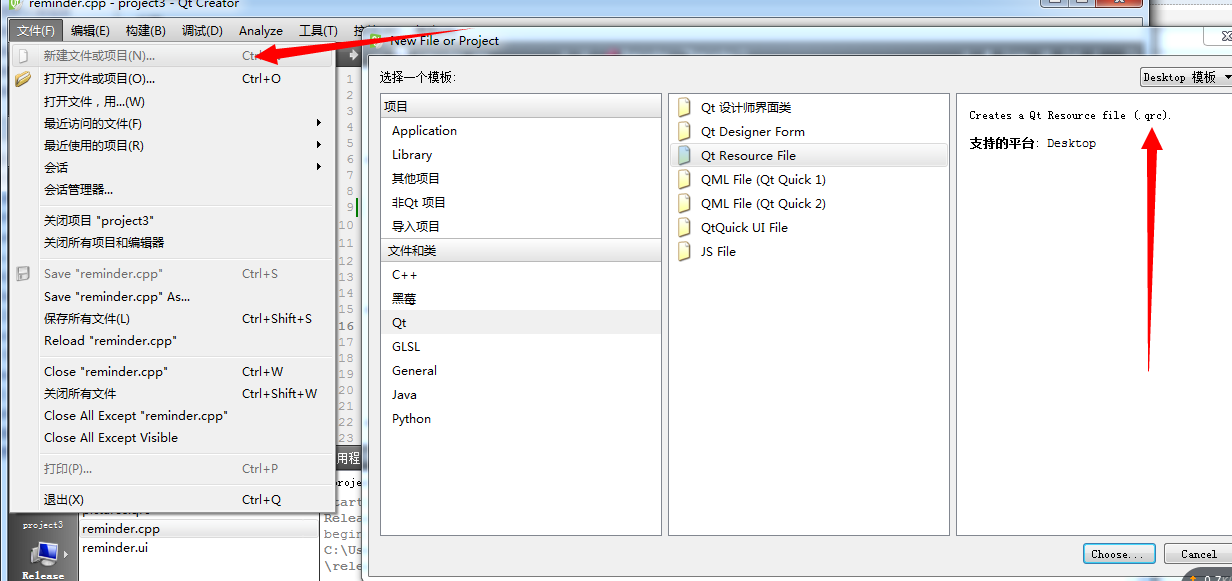Select 打开文件，用...(W) entry

pyautogui.click(x=172, y=101)
